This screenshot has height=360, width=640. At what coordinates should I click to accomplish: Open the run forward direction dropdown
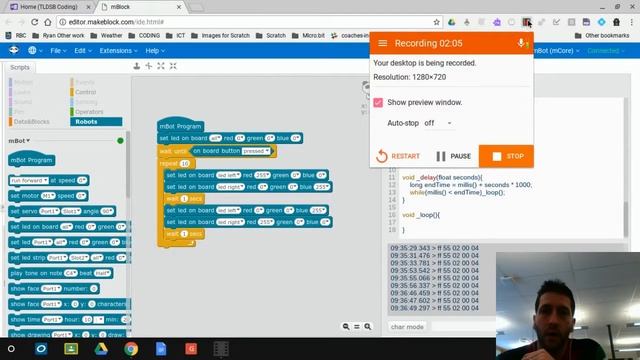[x=29, y=180]
